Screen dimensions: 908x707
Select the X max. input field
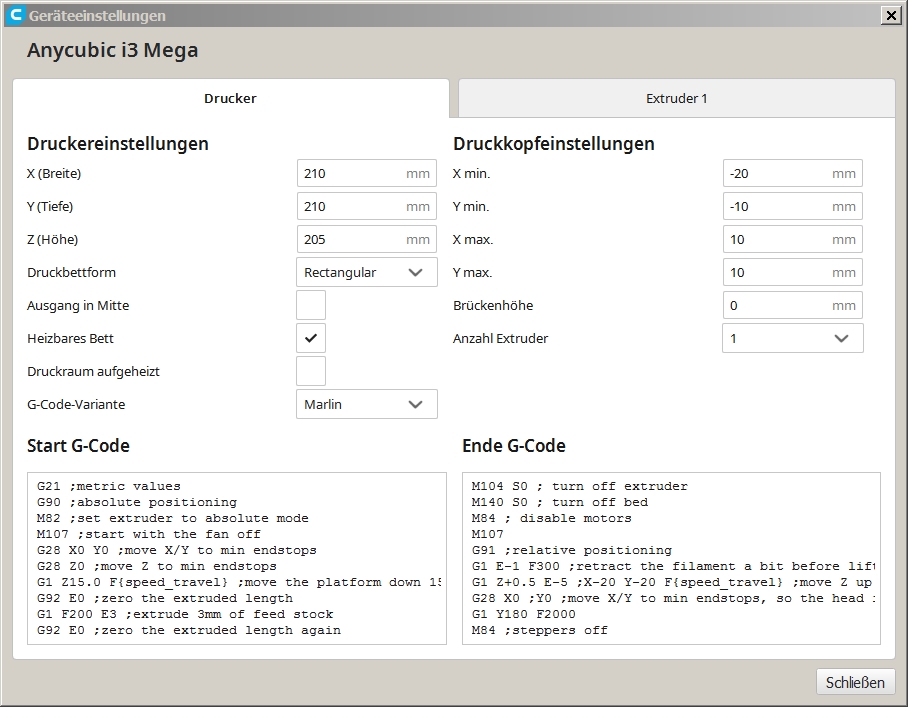[x=776, y=239]
